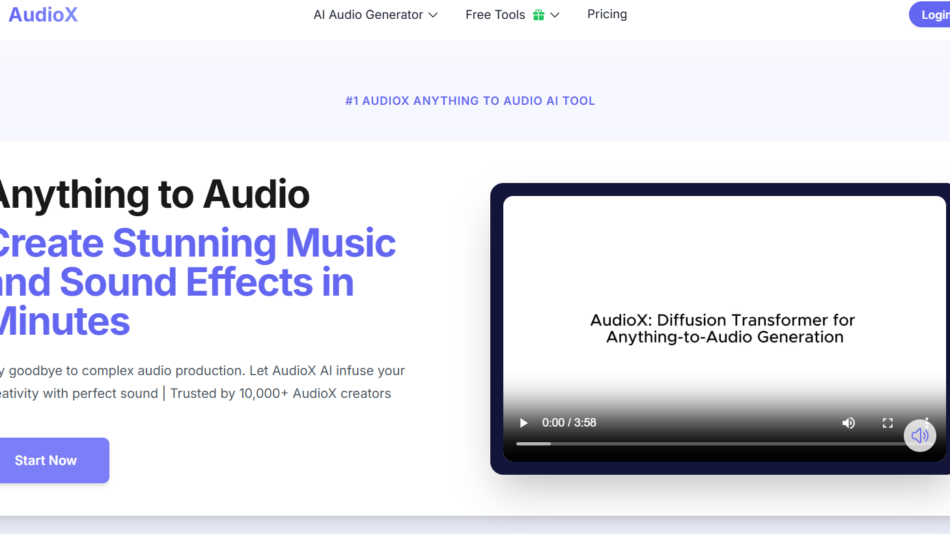Click the Login button
Screen dimensions: 950x534
930,15
